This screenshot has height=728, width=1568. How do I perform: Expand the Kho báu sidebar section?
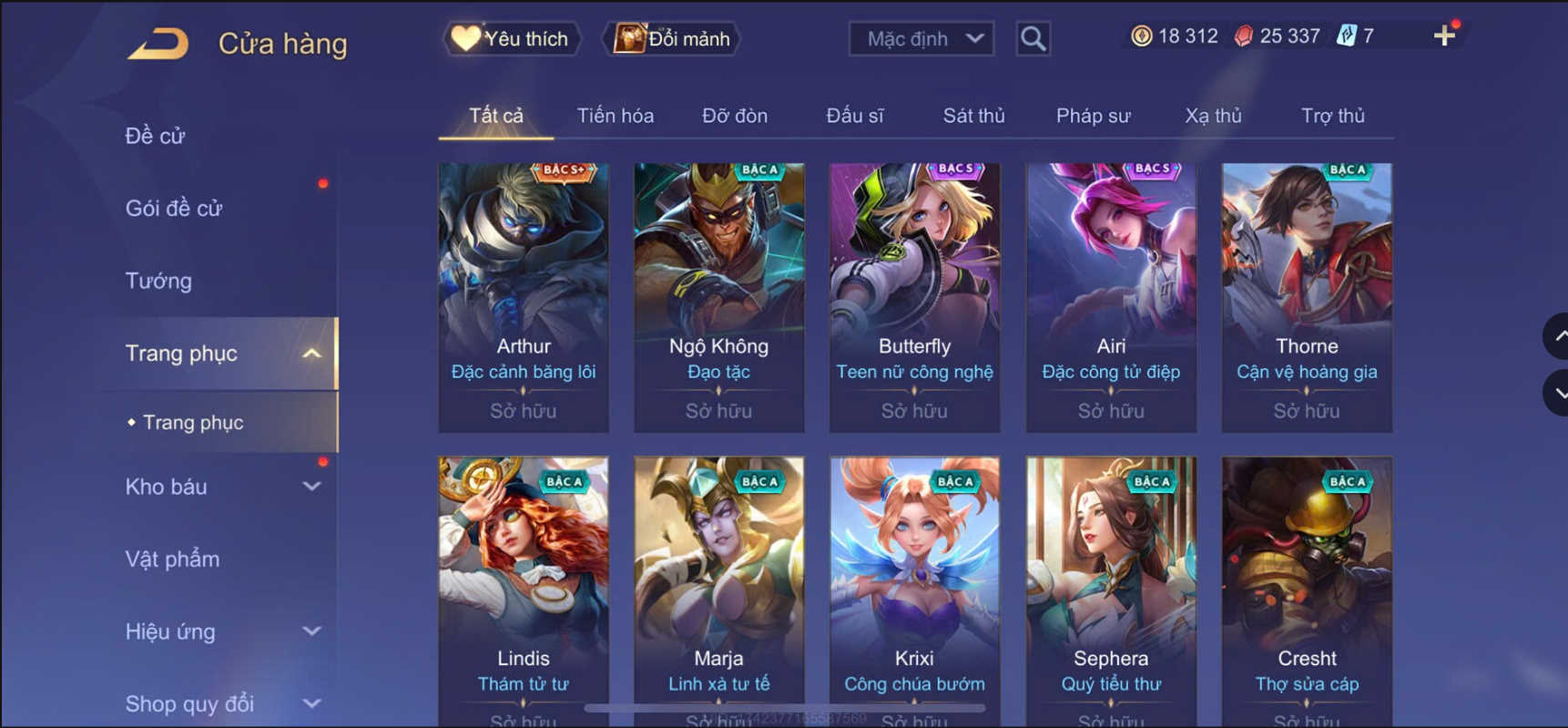(312, 487)
